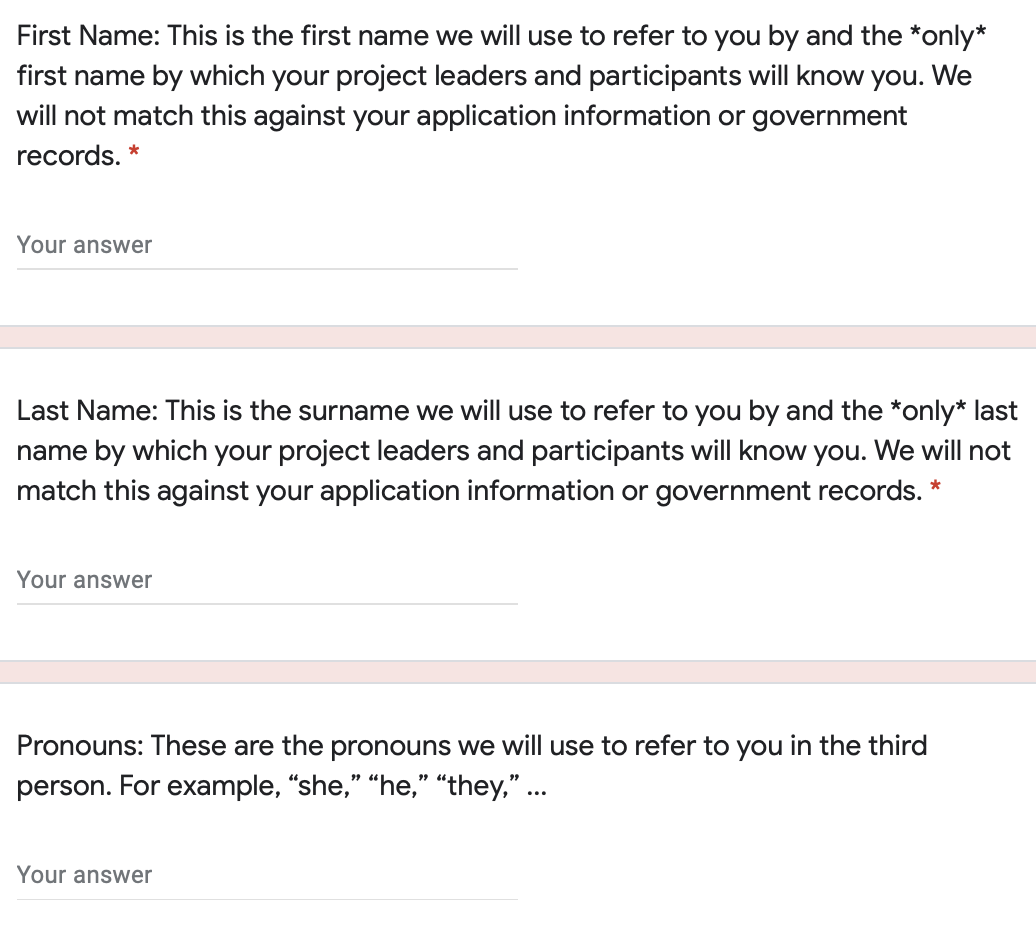Focus the Last Name answer field
Screen dimensions: 1036x928
point(267,580)
